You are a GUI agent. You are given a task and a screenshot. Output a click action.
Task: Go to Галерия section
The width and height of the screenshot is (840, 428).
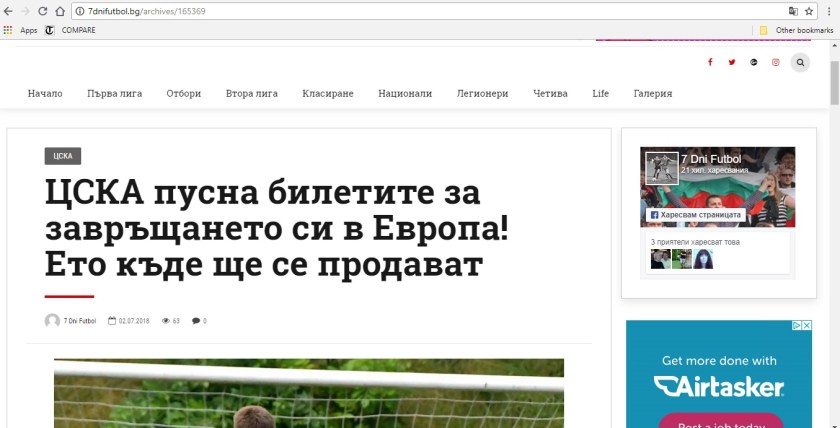pyautogui.click(x=652, y=93)
